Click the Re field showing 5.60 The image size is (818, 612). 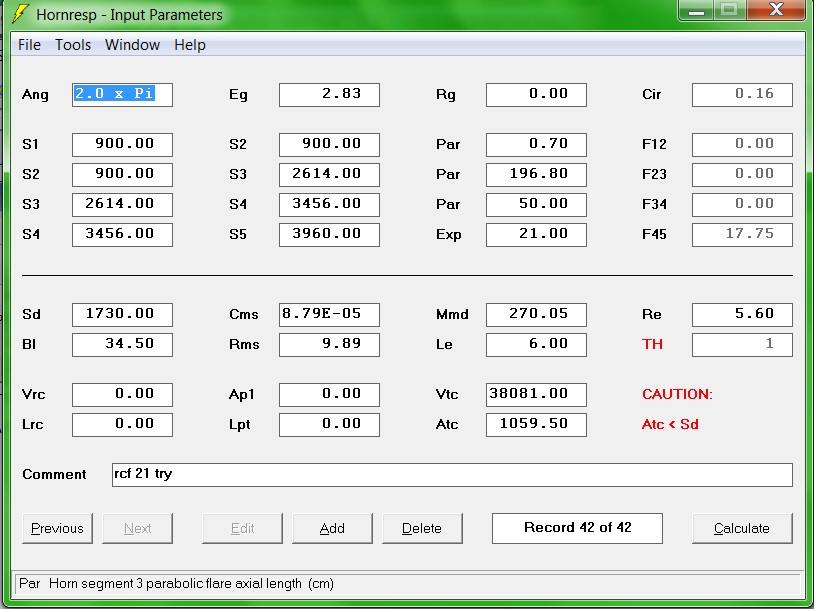tap(742, 315)
